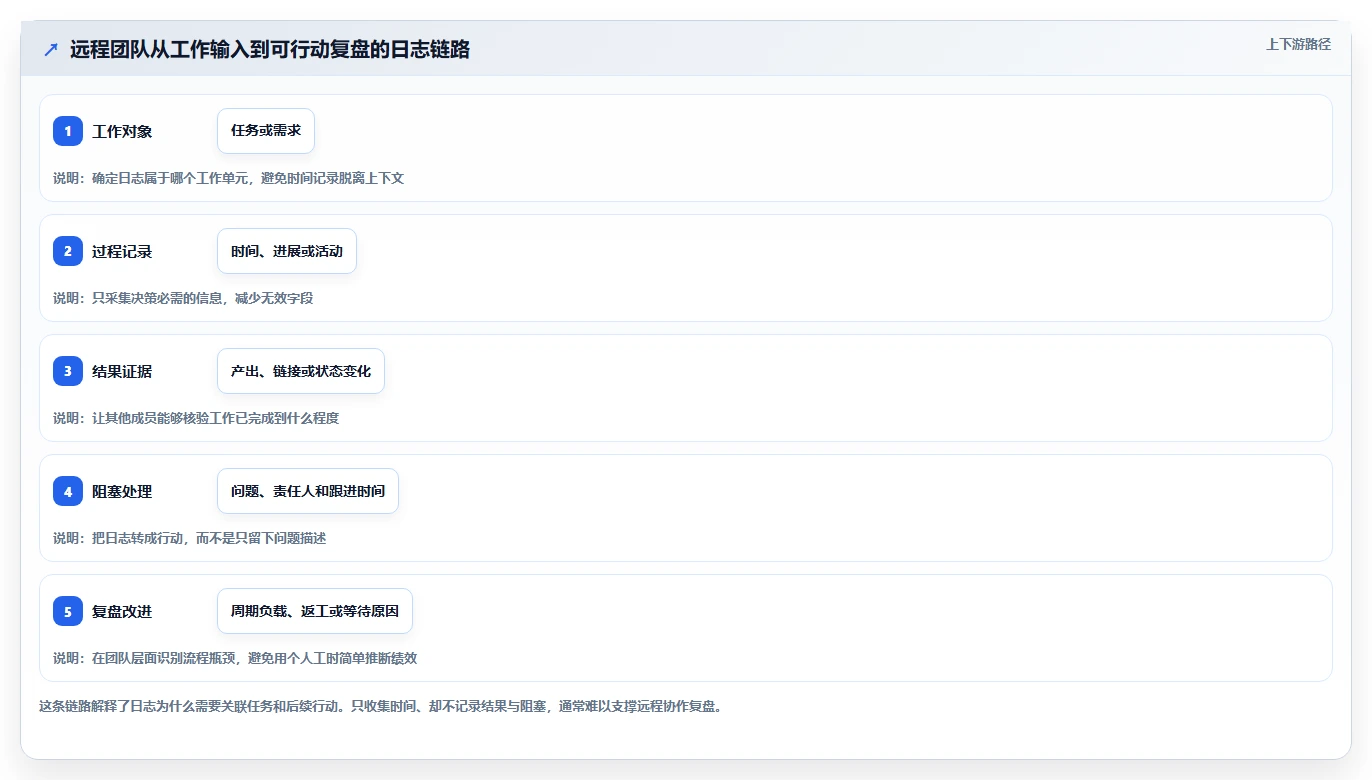Click the note 让其他成员能够核验工作
1372x780 pixels.
(x=163, y=418)
